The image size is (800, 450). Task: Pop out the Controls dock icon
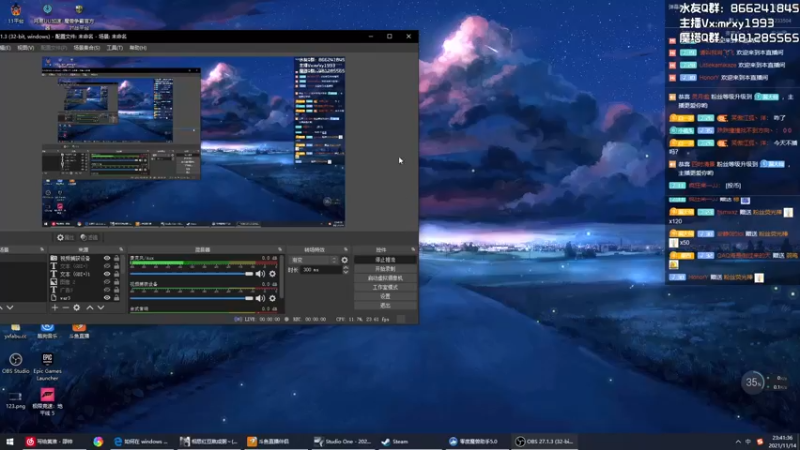[x=413, y=249]
